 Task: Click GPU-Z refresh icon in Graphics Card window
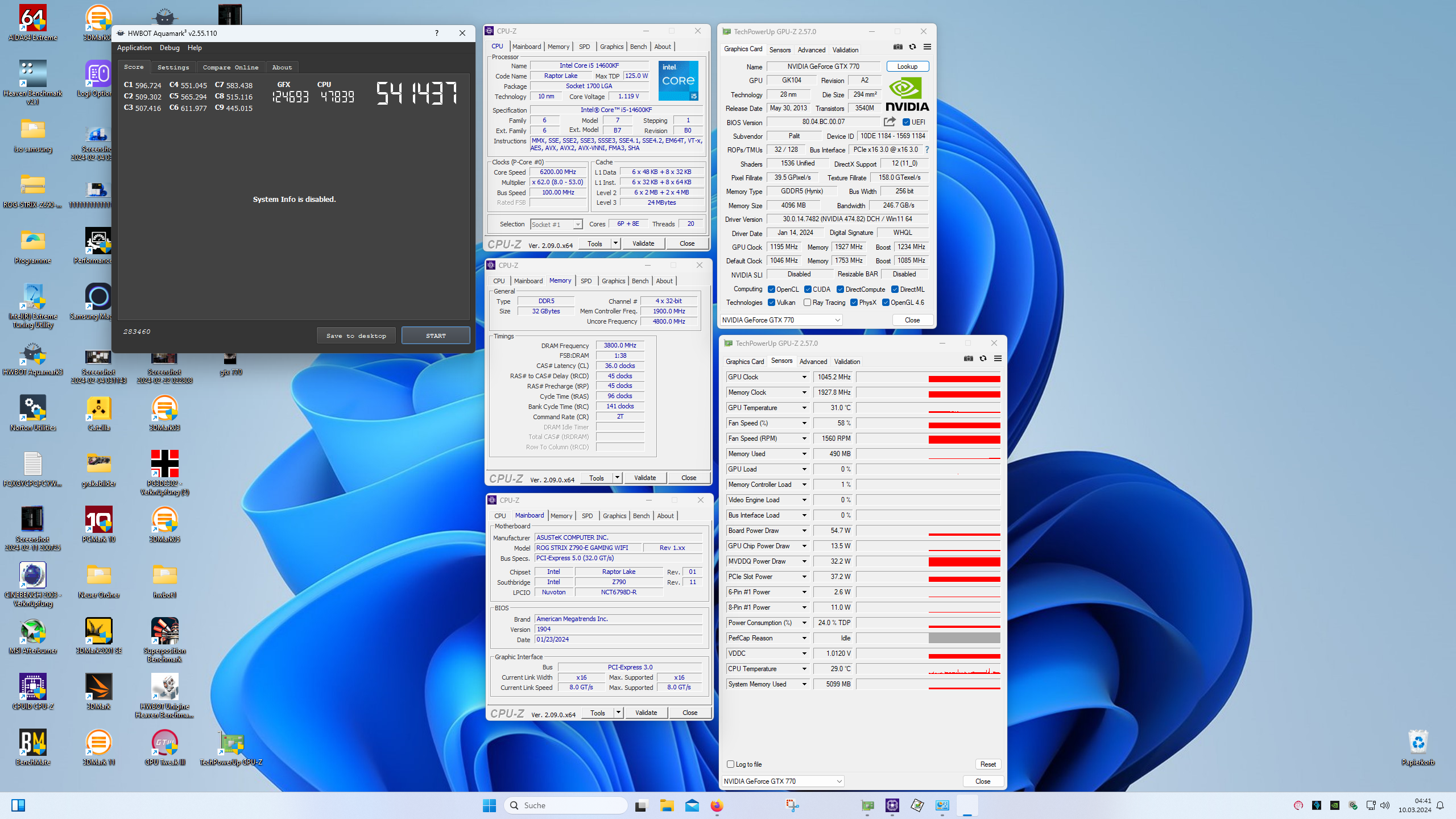pos(912,47)
